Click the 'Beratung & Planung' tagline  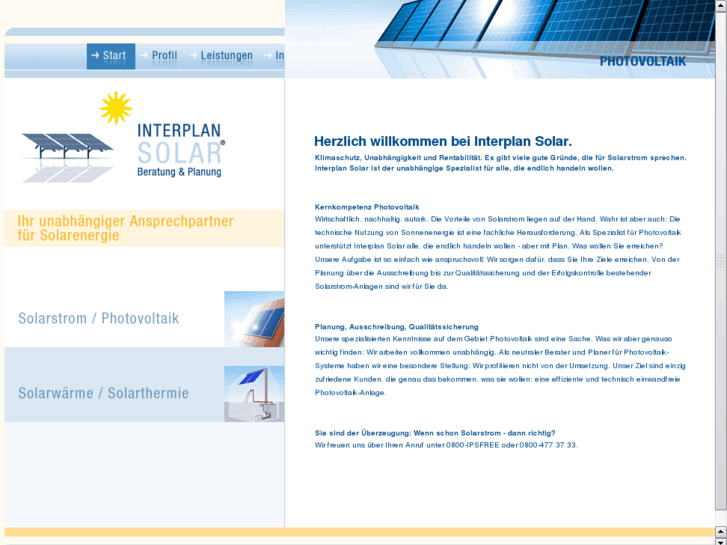[x=179, y=172]
